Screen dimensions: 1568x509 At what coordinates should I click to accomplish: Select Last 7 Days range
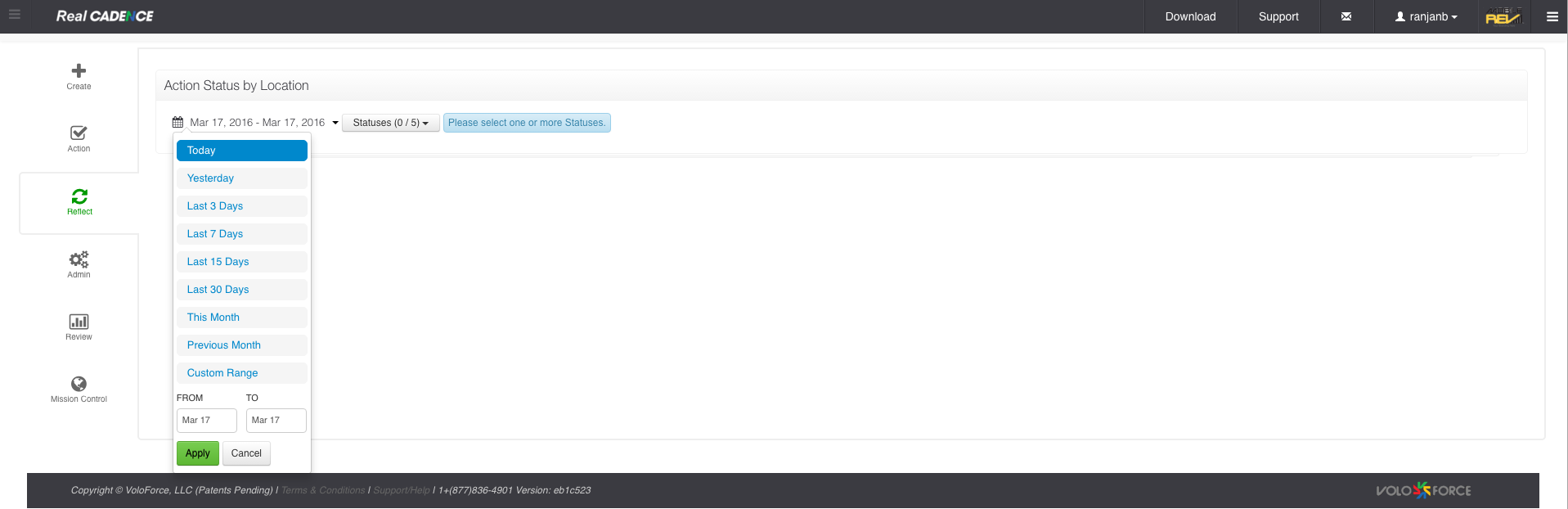pos(241,234)
